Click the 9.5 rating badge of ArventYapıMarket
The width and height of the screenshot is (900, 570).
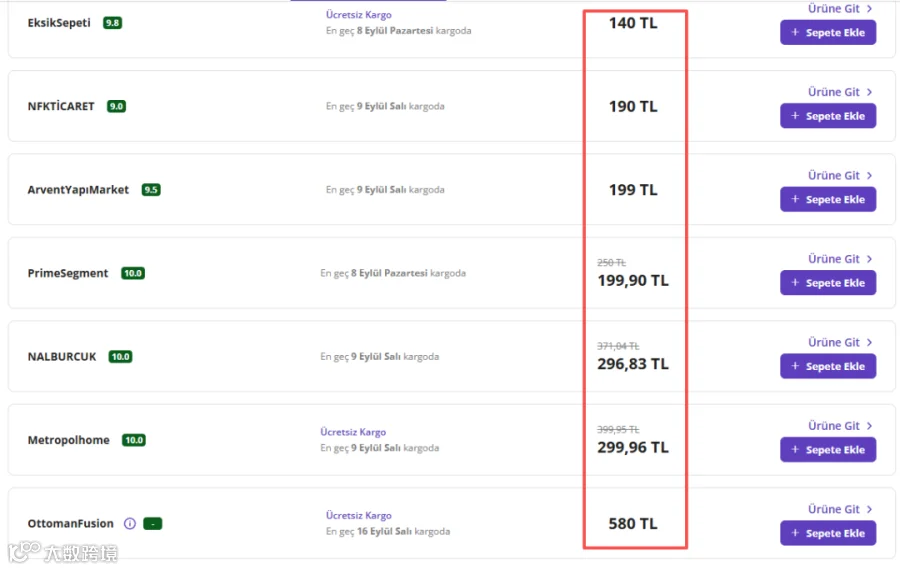151,189
